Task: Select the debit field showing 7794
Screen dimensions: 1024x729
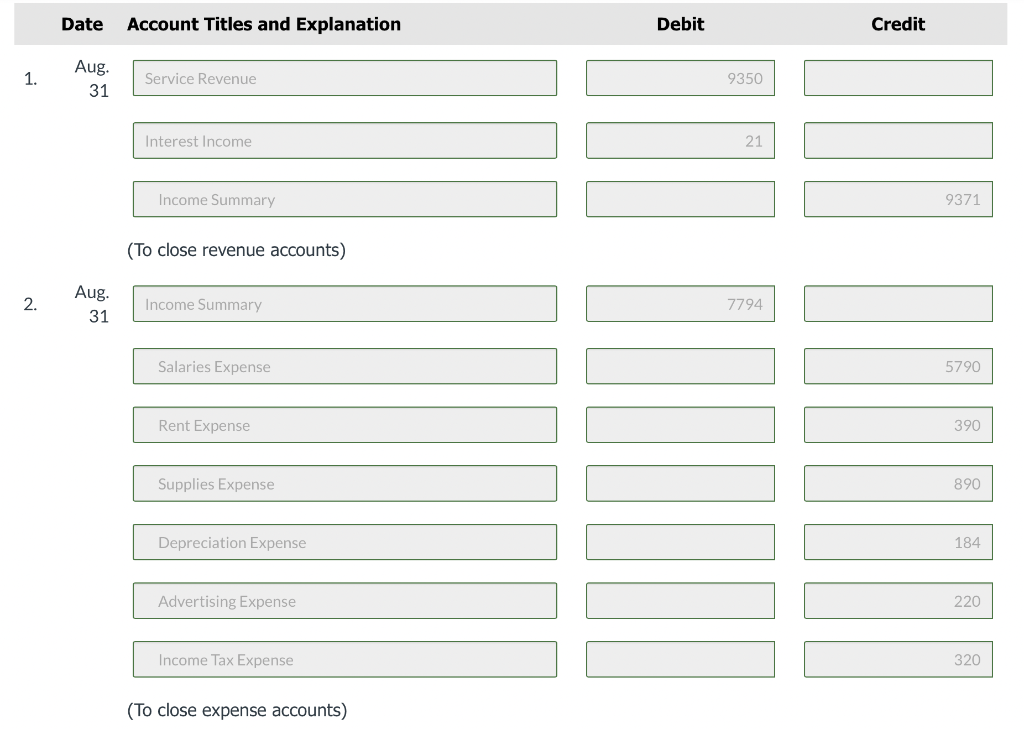Action: (x=680, y=305)
